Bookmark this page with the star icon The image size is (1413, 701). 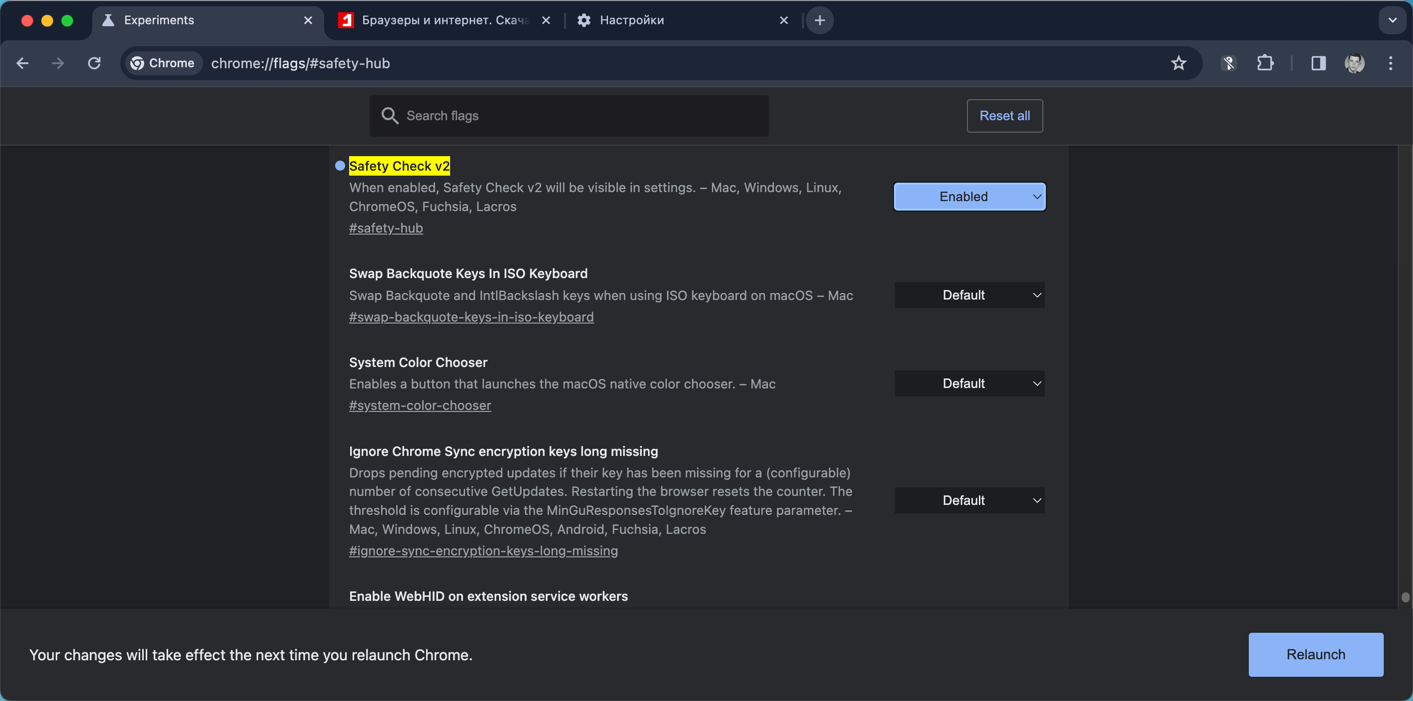(1179, 63)
